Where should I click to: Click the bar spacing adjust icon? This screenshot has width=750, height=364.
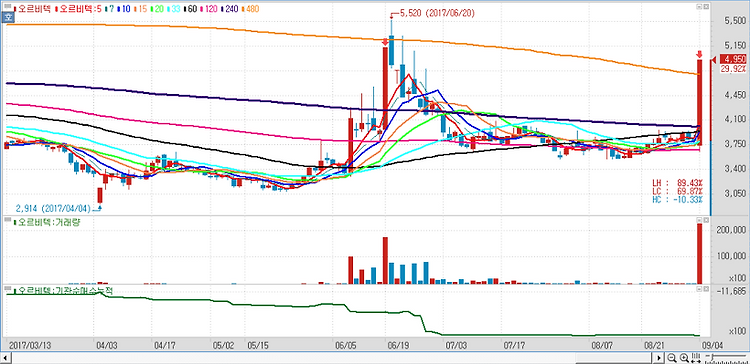coord(696,358)
